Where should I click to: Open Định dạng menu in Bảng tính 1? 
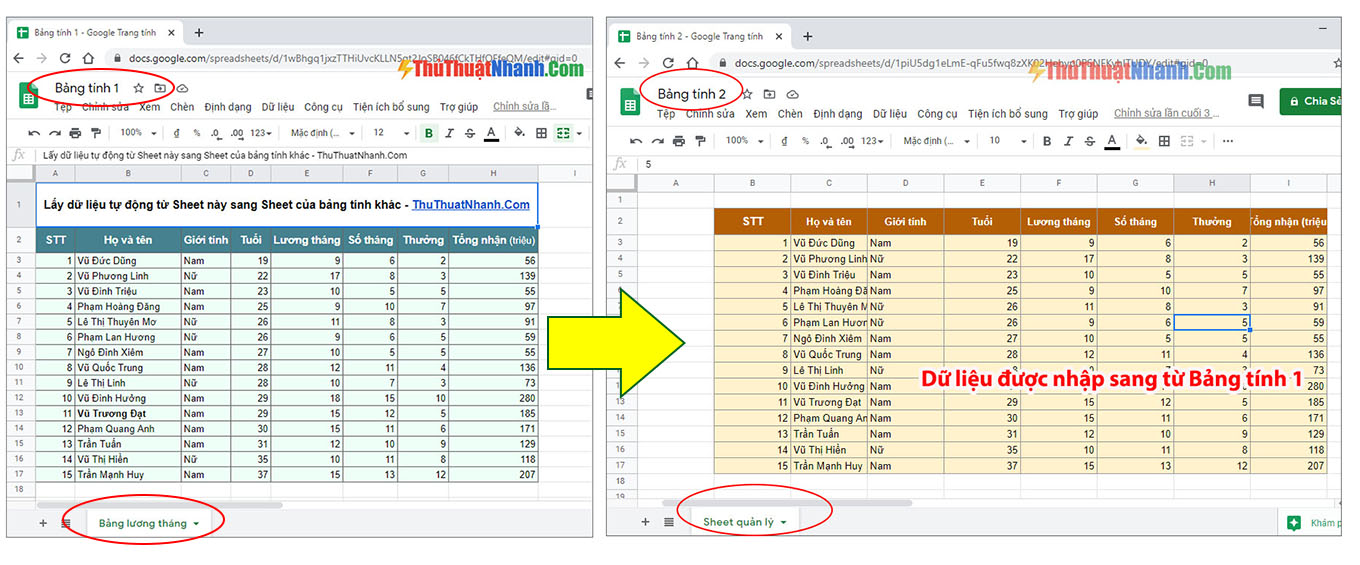[228, 107]
